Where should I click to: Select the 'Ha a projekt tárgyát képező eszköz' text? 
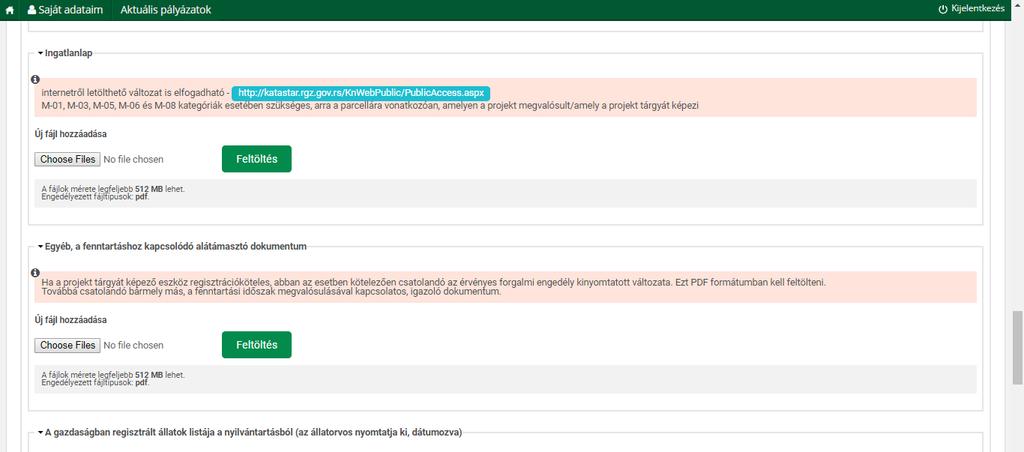coord(434,282)
